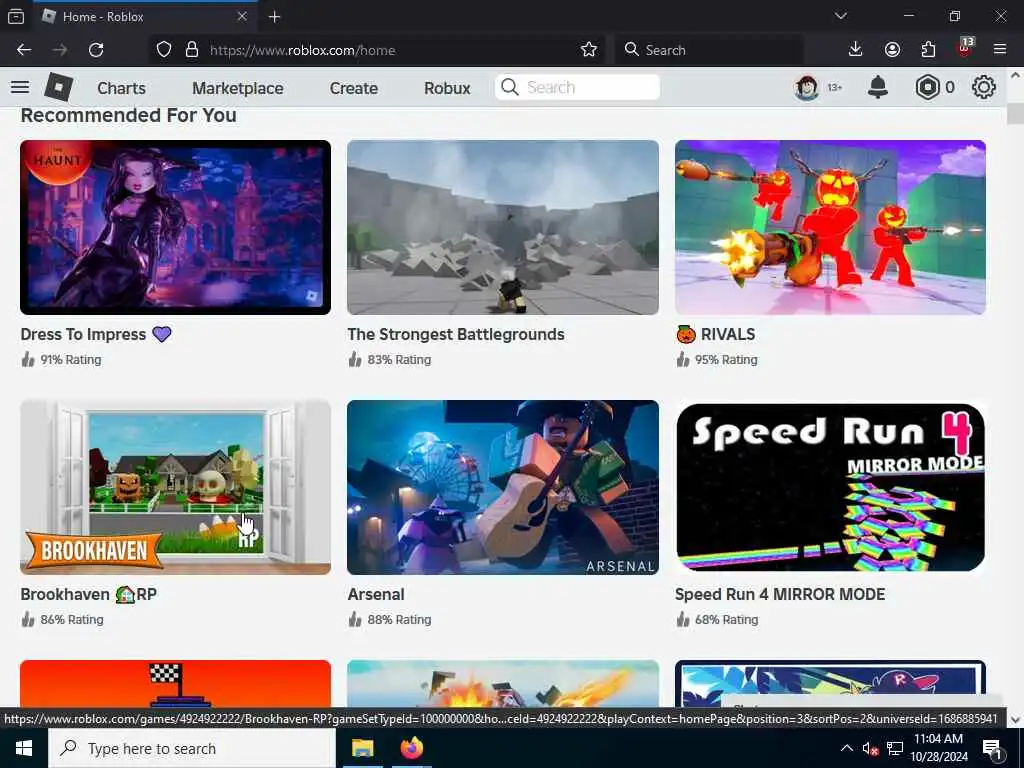Screen dimensions: 1024x768
Task: Click the Roblox logo home icon
Action: click(59, 88)
